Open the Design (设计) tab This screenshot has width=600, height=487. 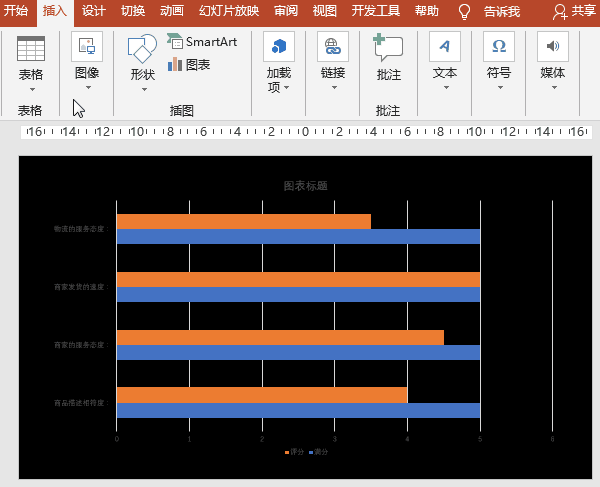tap(94, 11)
